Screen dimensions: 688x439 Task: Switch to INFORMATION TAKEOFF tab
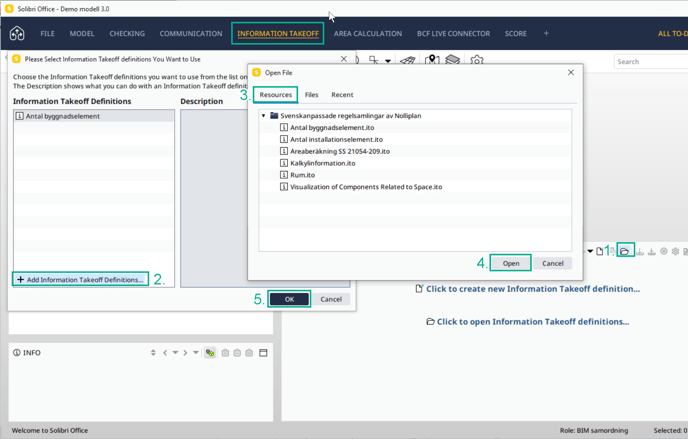pos(278,33)
